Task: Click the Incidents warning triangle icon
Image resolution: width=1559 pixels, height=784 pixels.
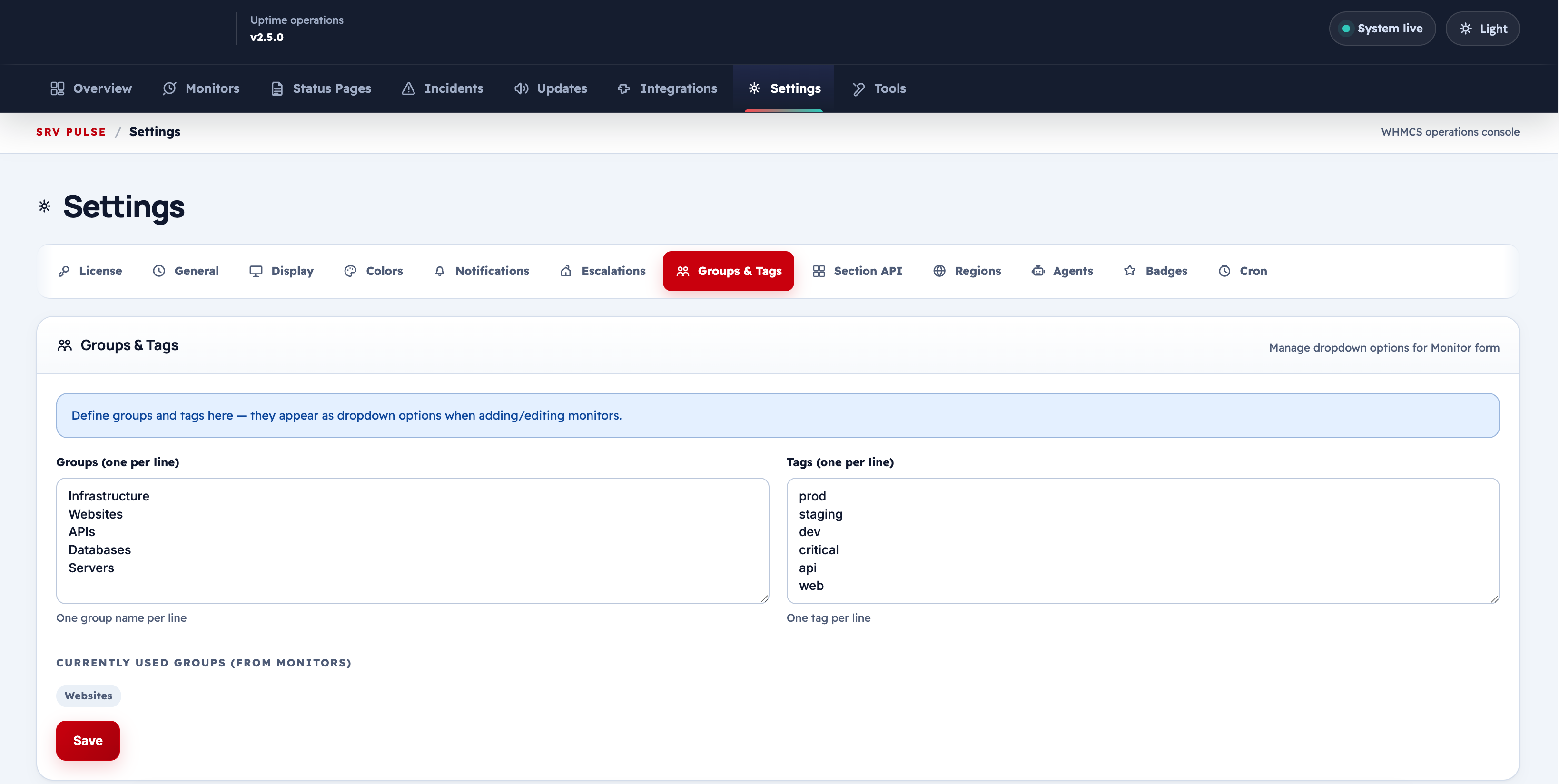Action: click(x=408, y=88)
